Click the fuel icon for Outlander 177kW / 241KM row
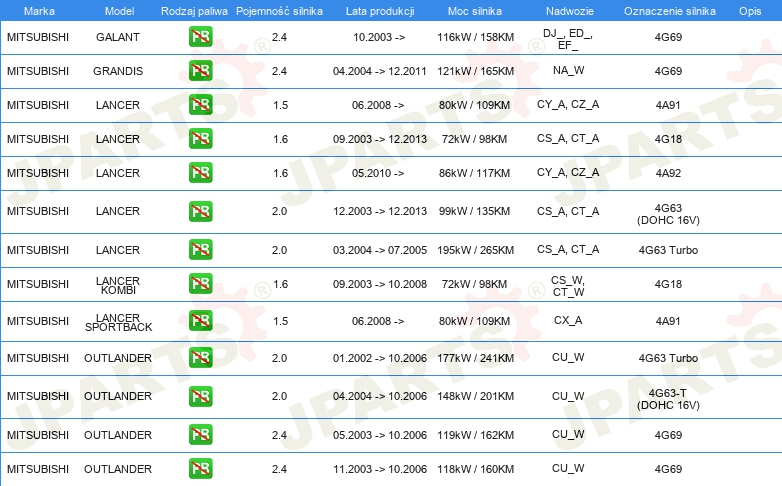This screenshot has height=486, width=782. [200, 357]
